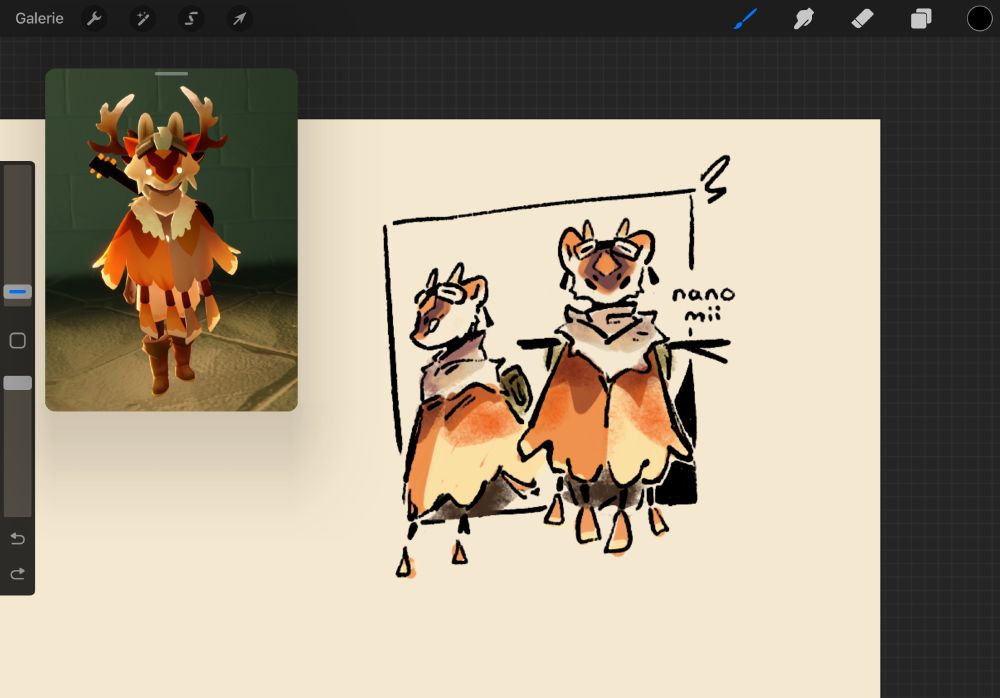1000x698 pixels.
Task: Open the Galerie view
Action: [x=39, y=19]
